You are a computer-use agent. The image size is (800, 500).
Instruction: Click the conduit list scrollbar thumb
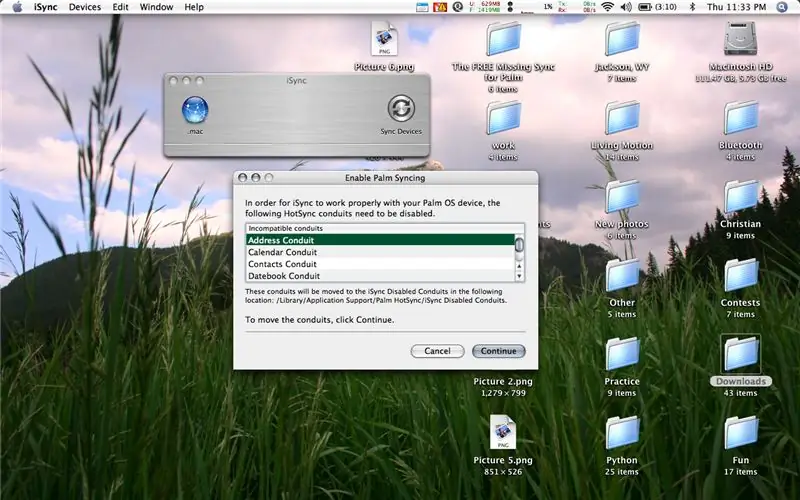click(519, 245)
